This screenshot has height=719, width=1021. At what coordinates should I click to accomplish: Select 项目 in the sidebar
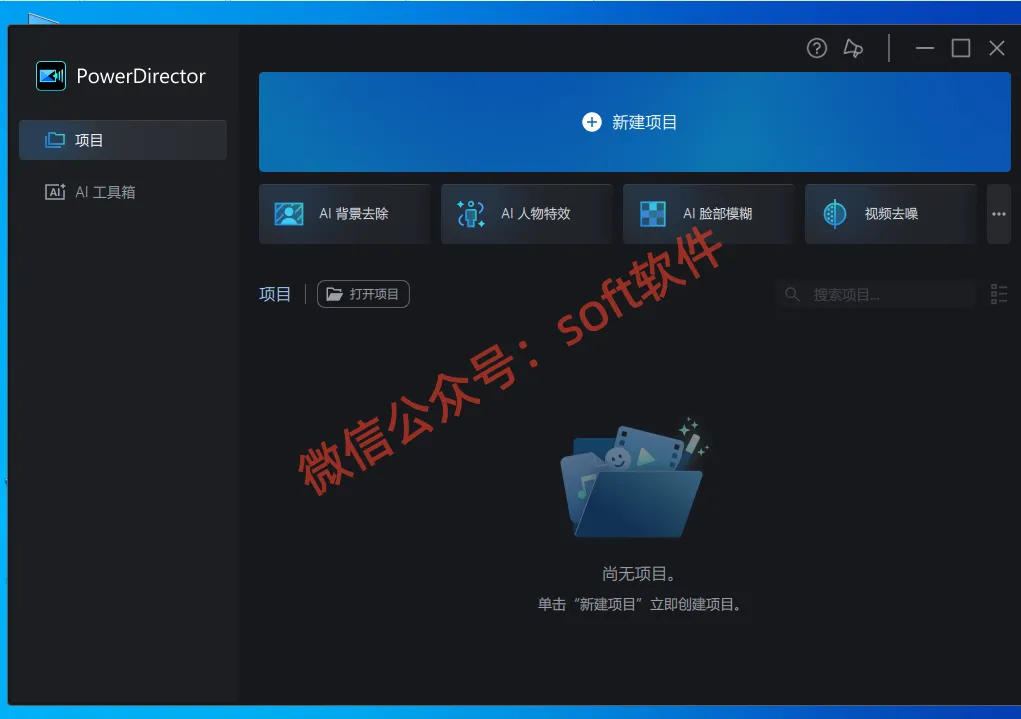point(123,140)
